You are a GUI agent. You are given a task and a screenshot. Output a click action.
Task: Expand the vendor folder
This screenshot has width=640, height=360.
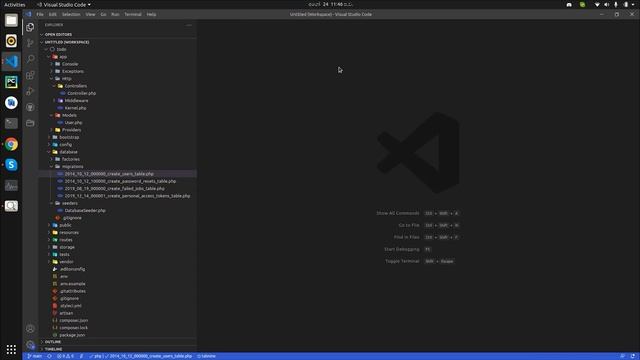[66, 262]
